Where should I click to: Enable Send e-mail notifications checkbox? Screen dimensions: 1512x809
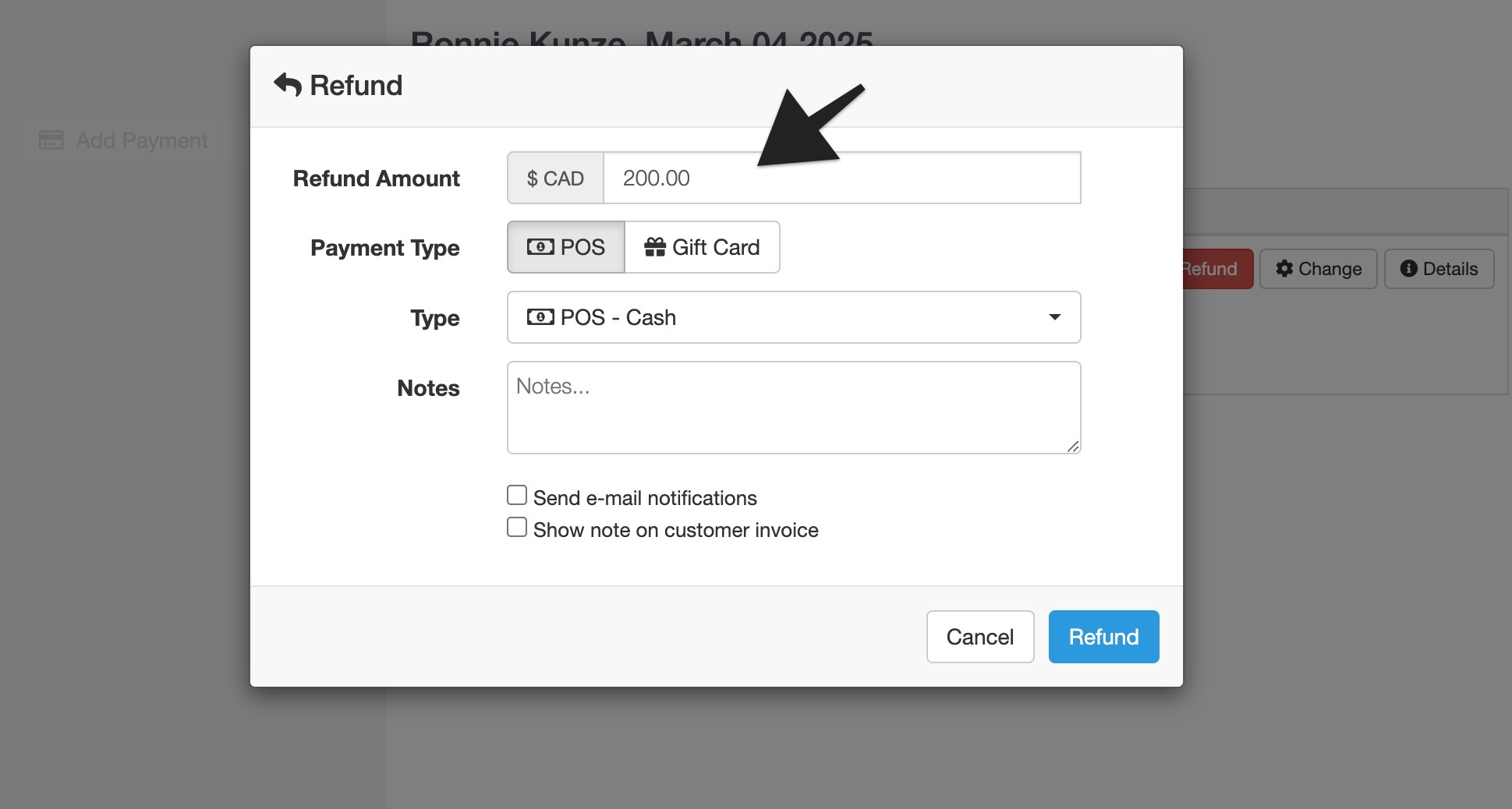tap(517, 496)
